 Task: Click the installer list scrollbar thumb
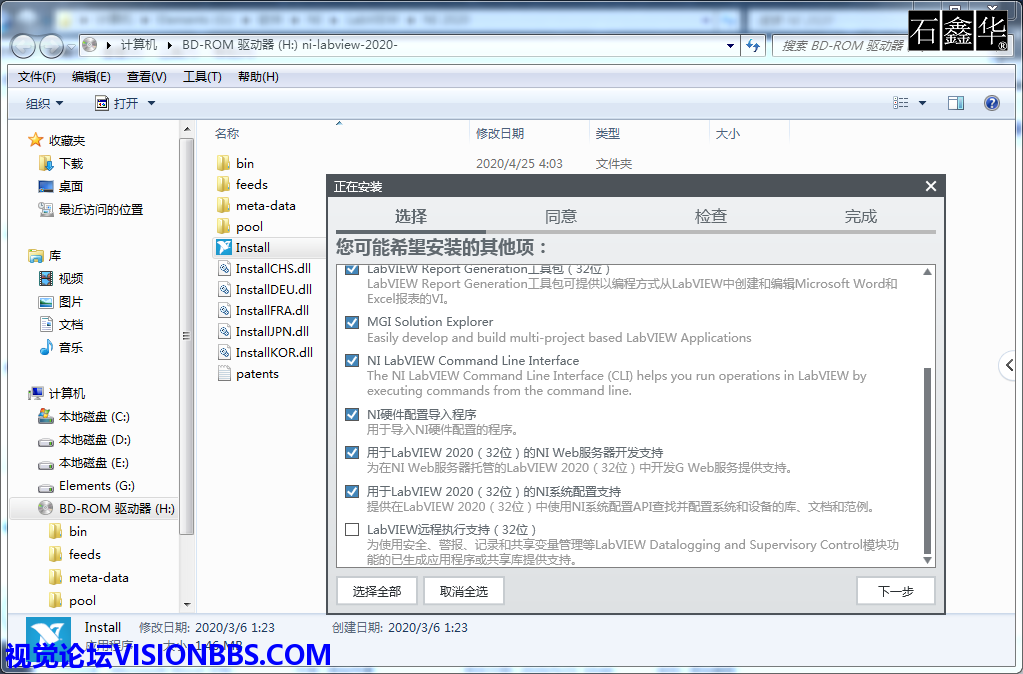(927, 460)
